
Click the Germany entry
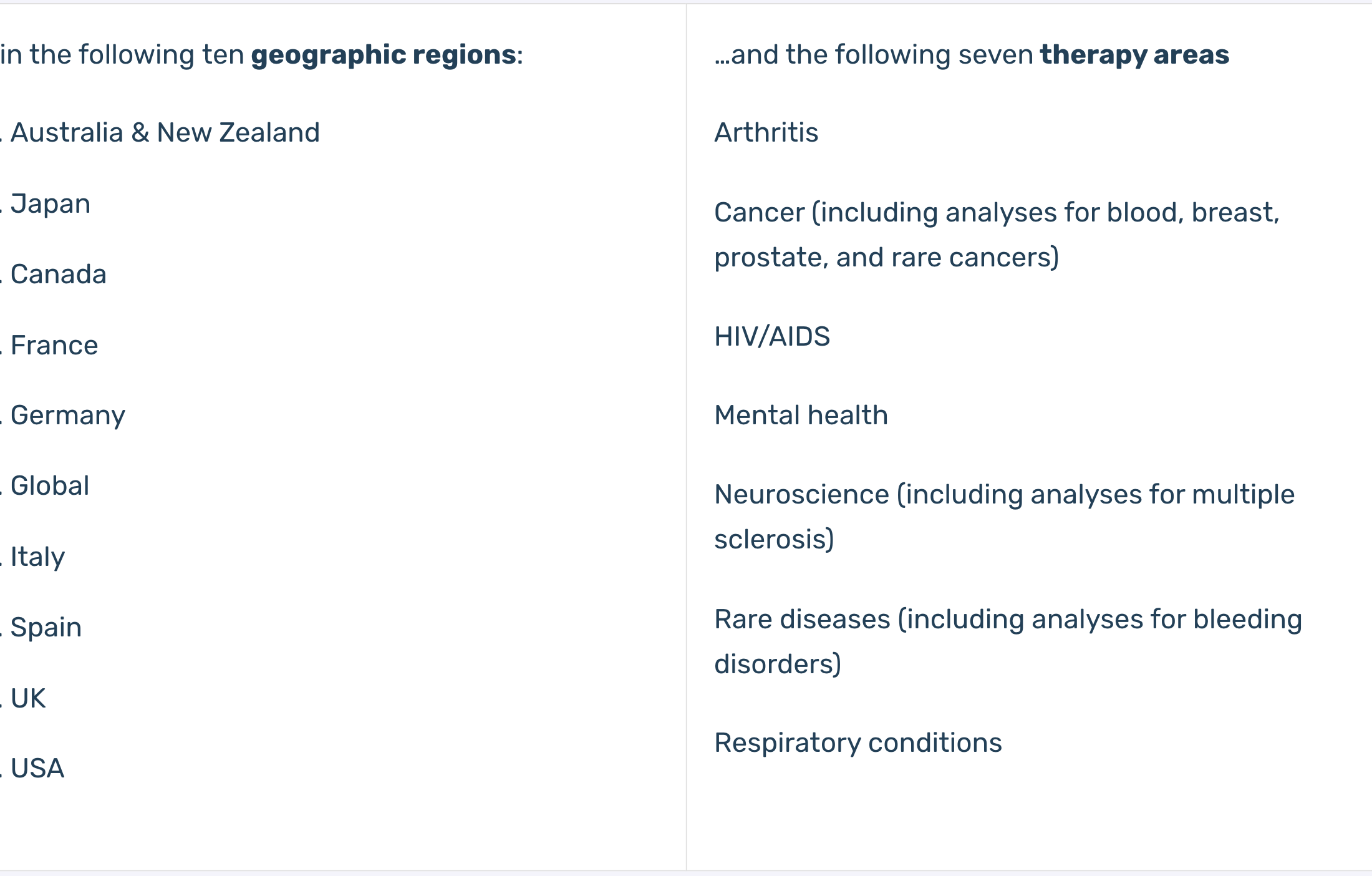click(x=68, y=416)
